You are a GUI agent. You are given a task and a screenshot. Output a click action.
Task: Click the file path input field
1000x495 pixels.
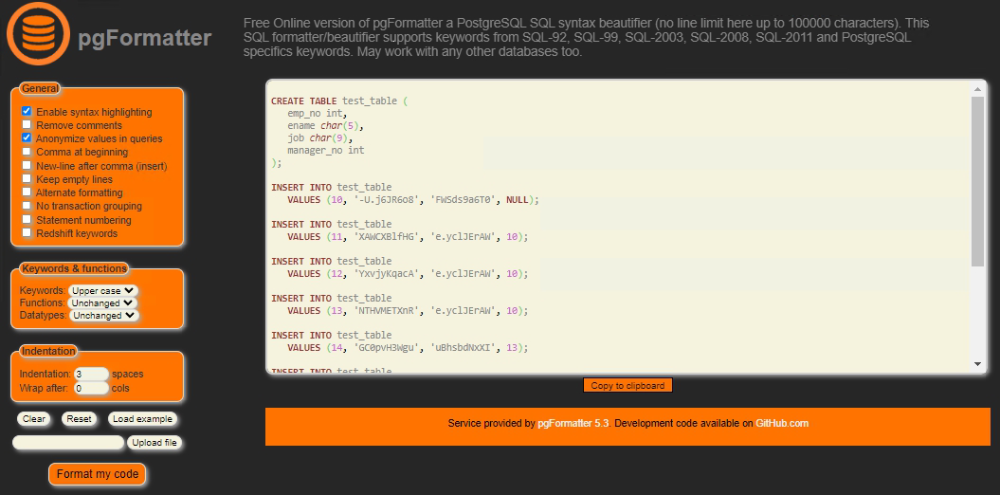(68, 443)
